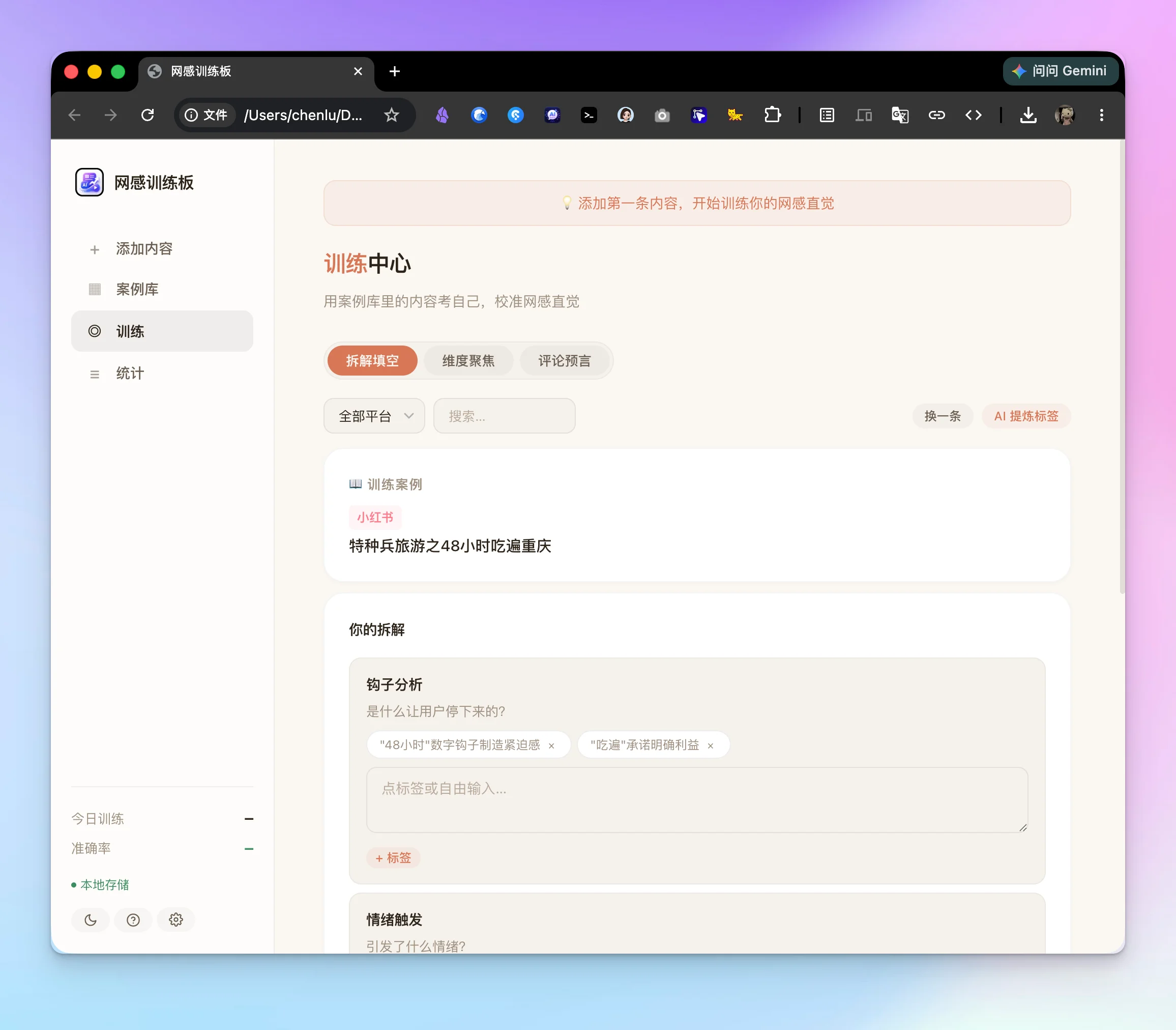Viewport: 1176px width, 1030px height.
Task: Select the 训练 sidebar item
Action: (x=162, y=331)
